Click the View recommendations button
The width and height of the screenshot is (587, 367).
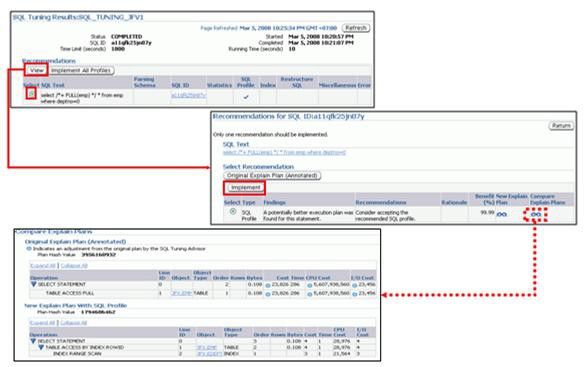[x=37, y=70]
